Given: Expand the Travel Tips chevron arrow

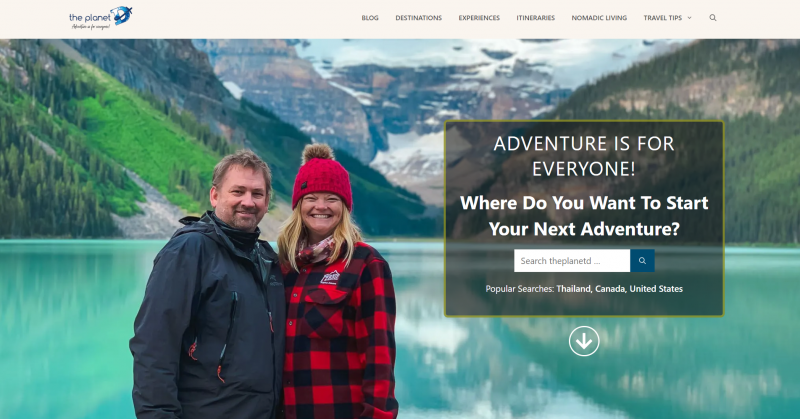Looking at the screenshot, I should (x=689, y=18).
